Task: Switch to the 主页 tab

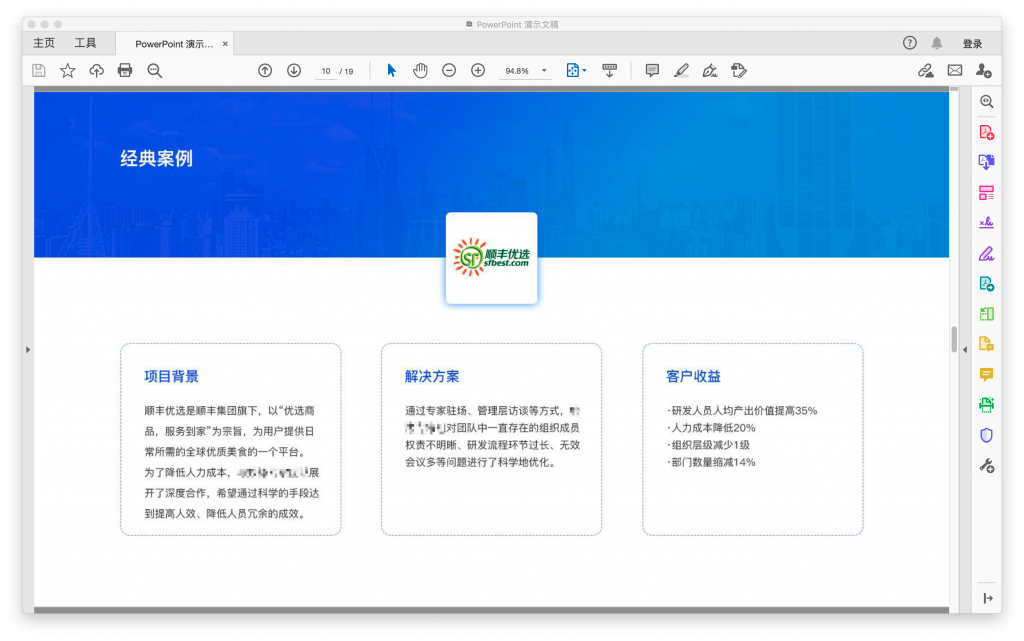Action: (44, 43)
